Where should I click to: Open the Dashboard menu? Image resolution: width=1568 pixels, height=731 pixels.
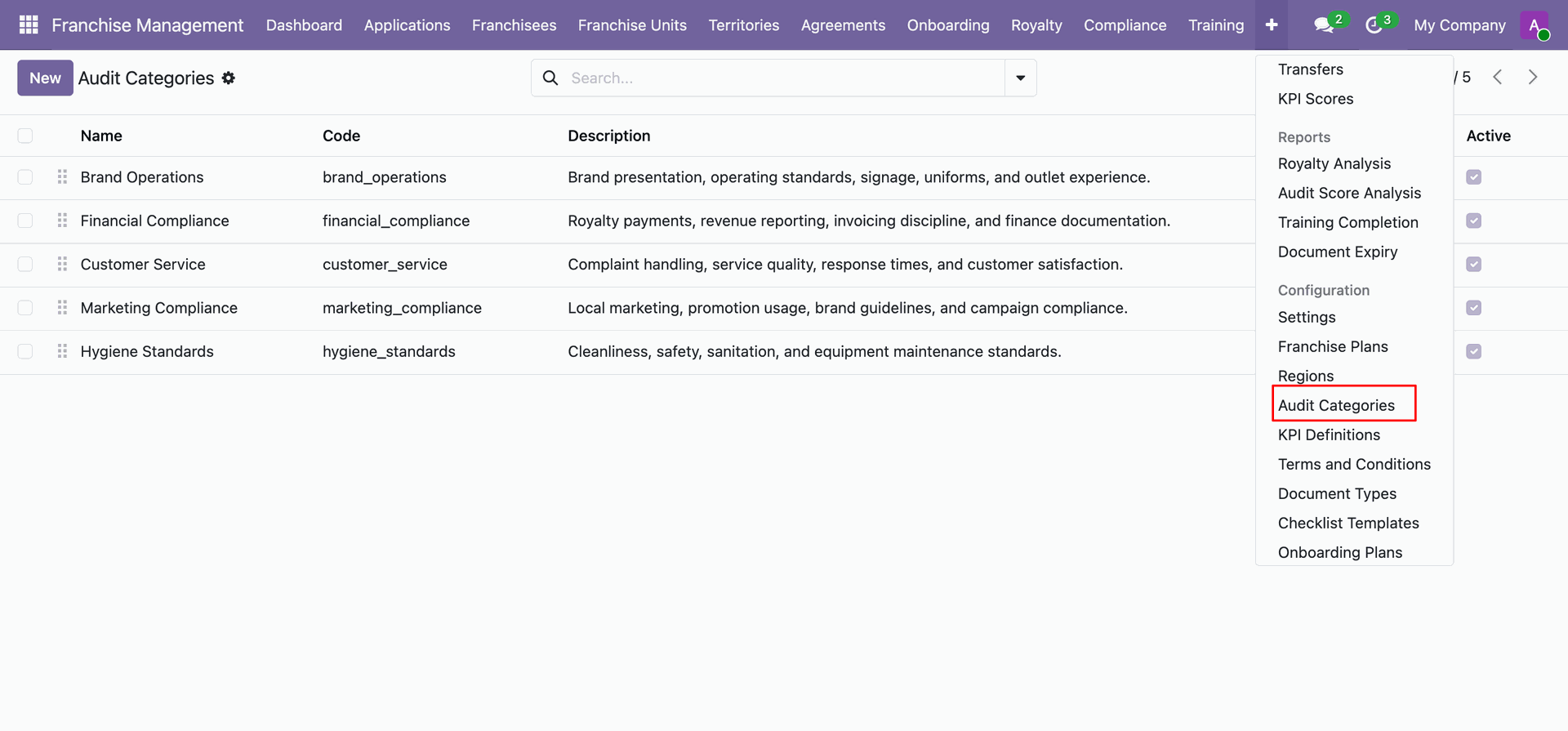304,25
